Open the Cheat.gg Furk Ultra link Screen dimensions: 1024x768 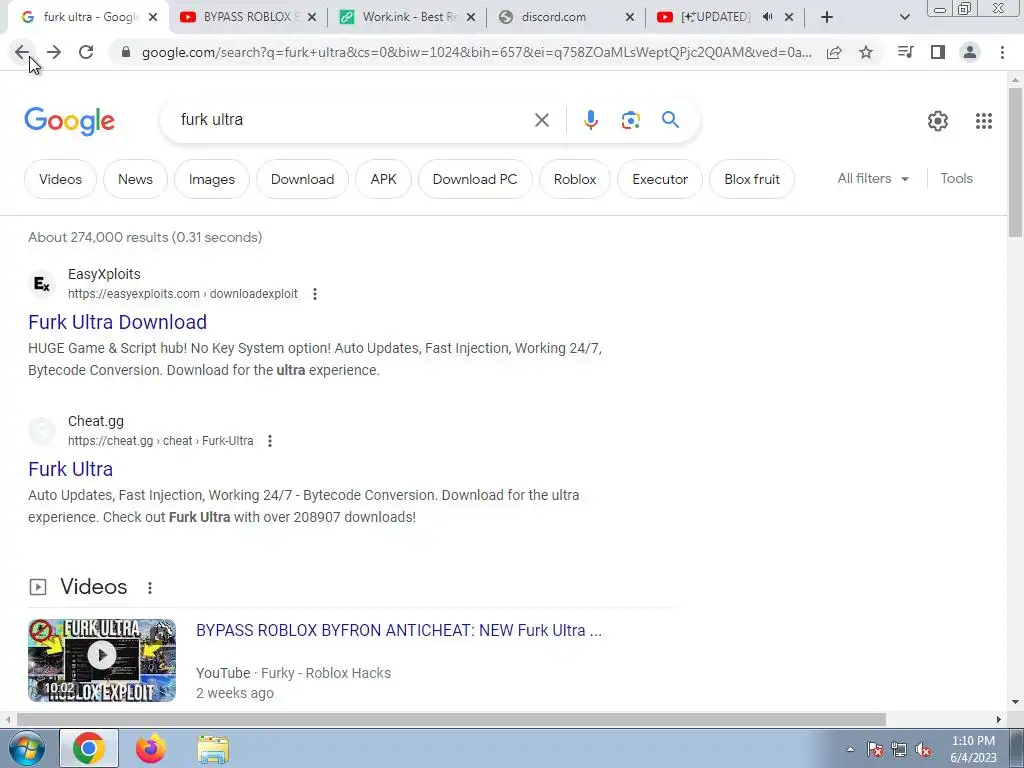71,469
